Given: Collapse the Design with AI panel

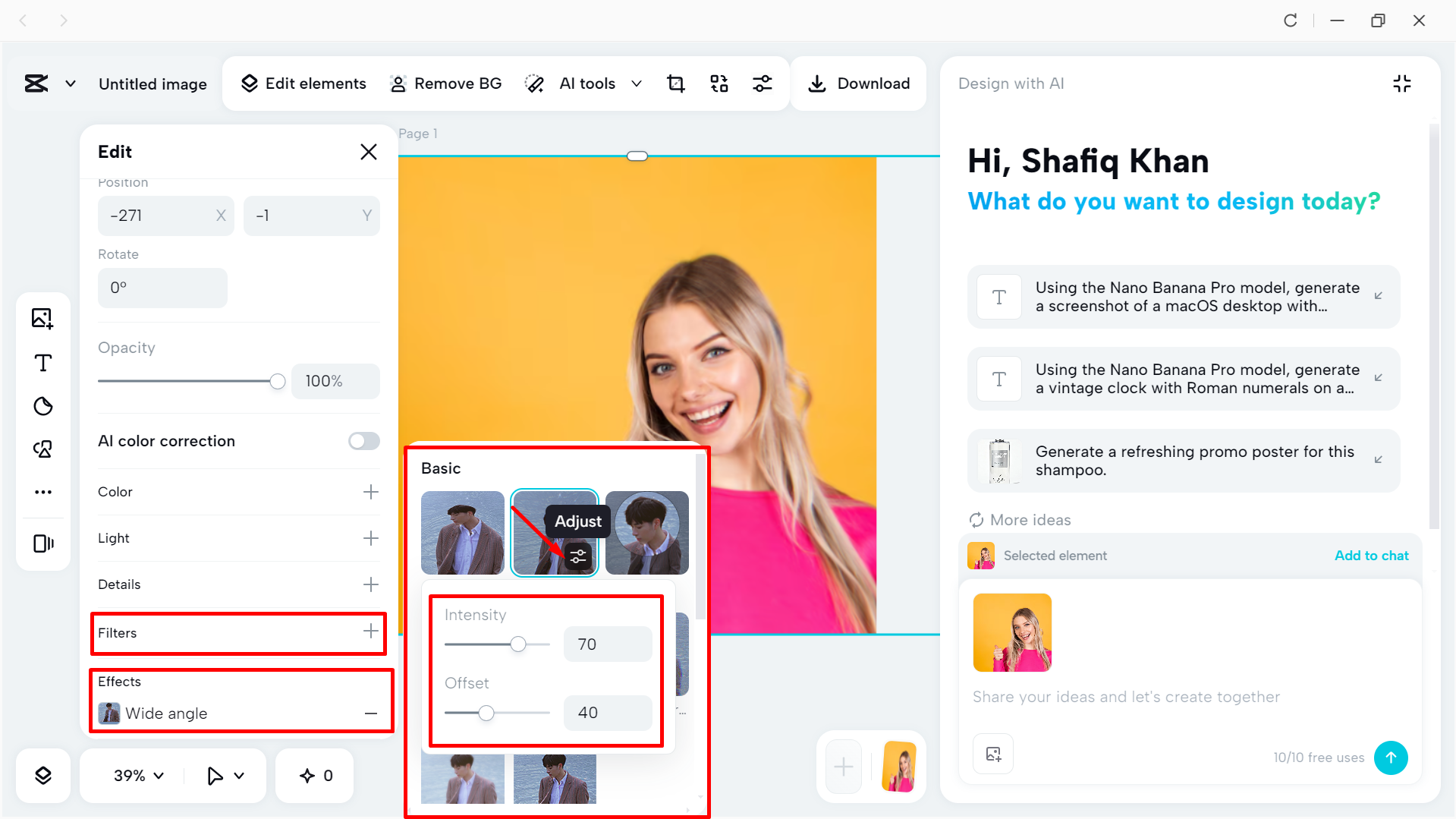Looking at the screenshot, I should point(1402,83).
